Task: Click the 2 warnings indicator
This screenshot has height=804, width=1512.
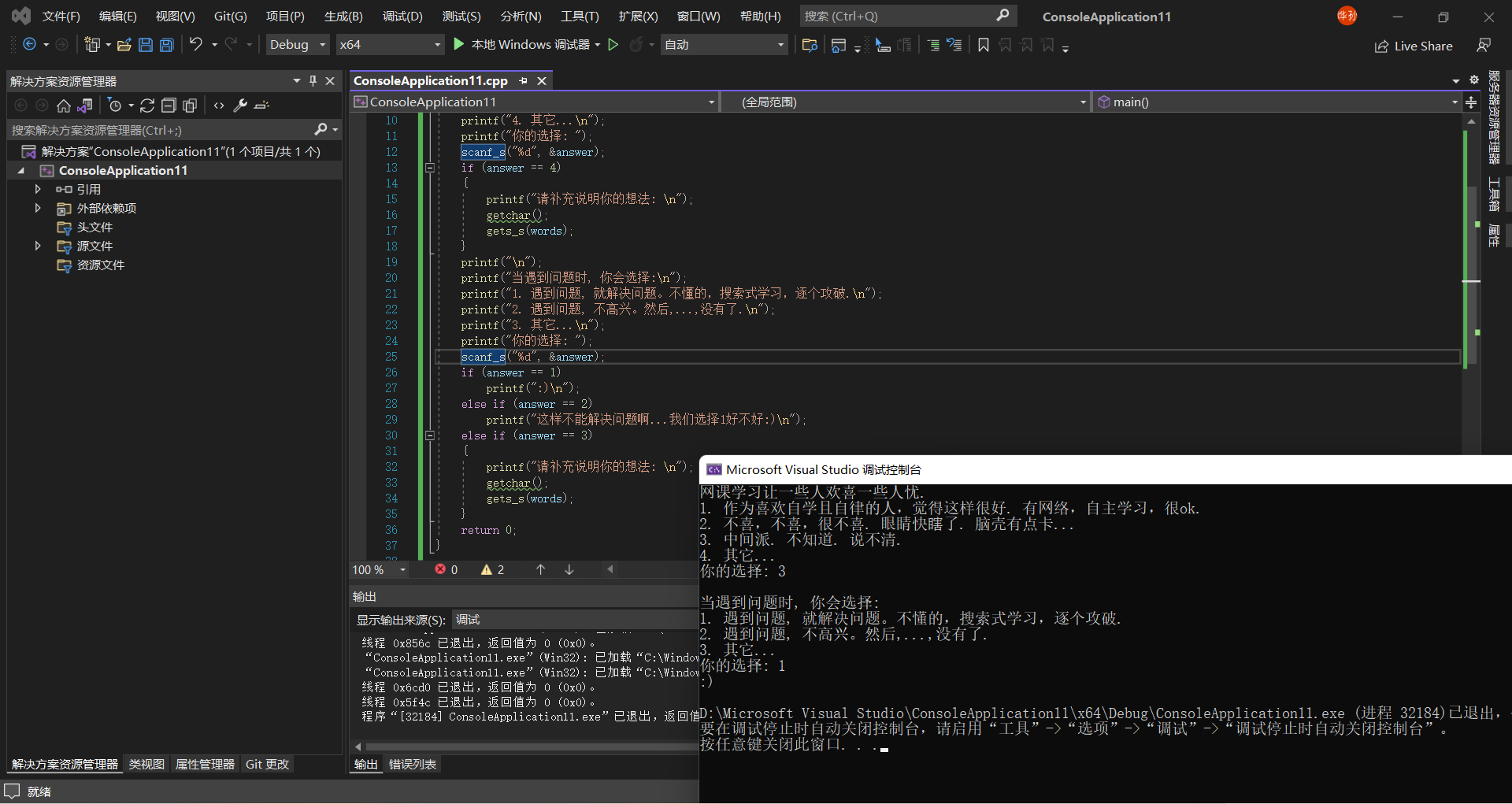Action: point(493,569)
